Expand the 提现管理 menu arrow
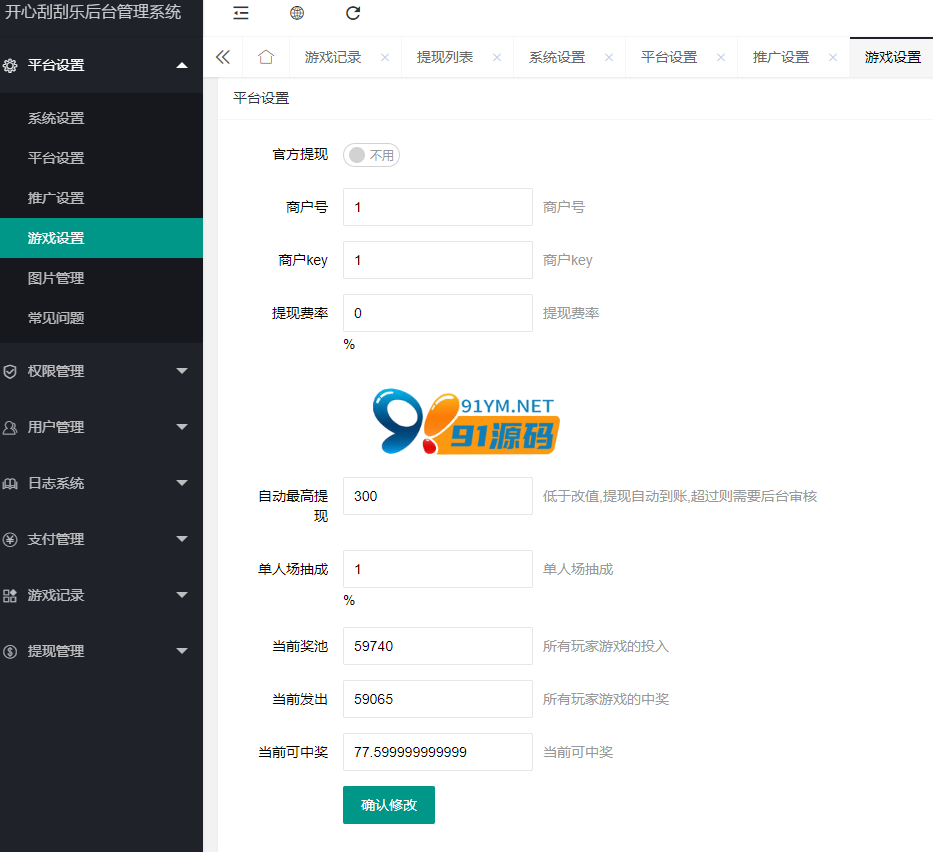This screenshot has width=933, height=852. 182,651
